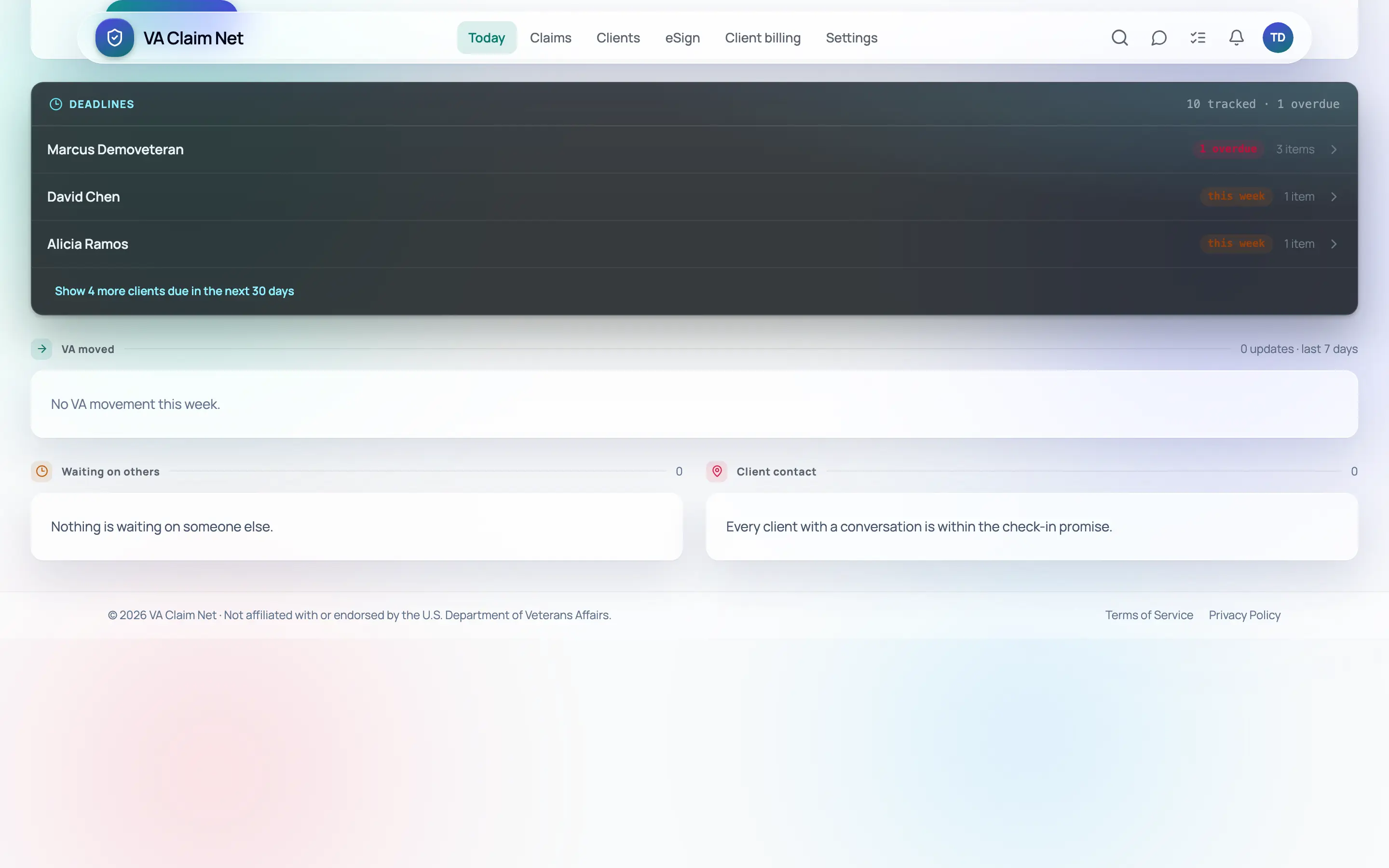
Task: Open the Clients tab
Action: pyautogui.click(x=618, y=38)
